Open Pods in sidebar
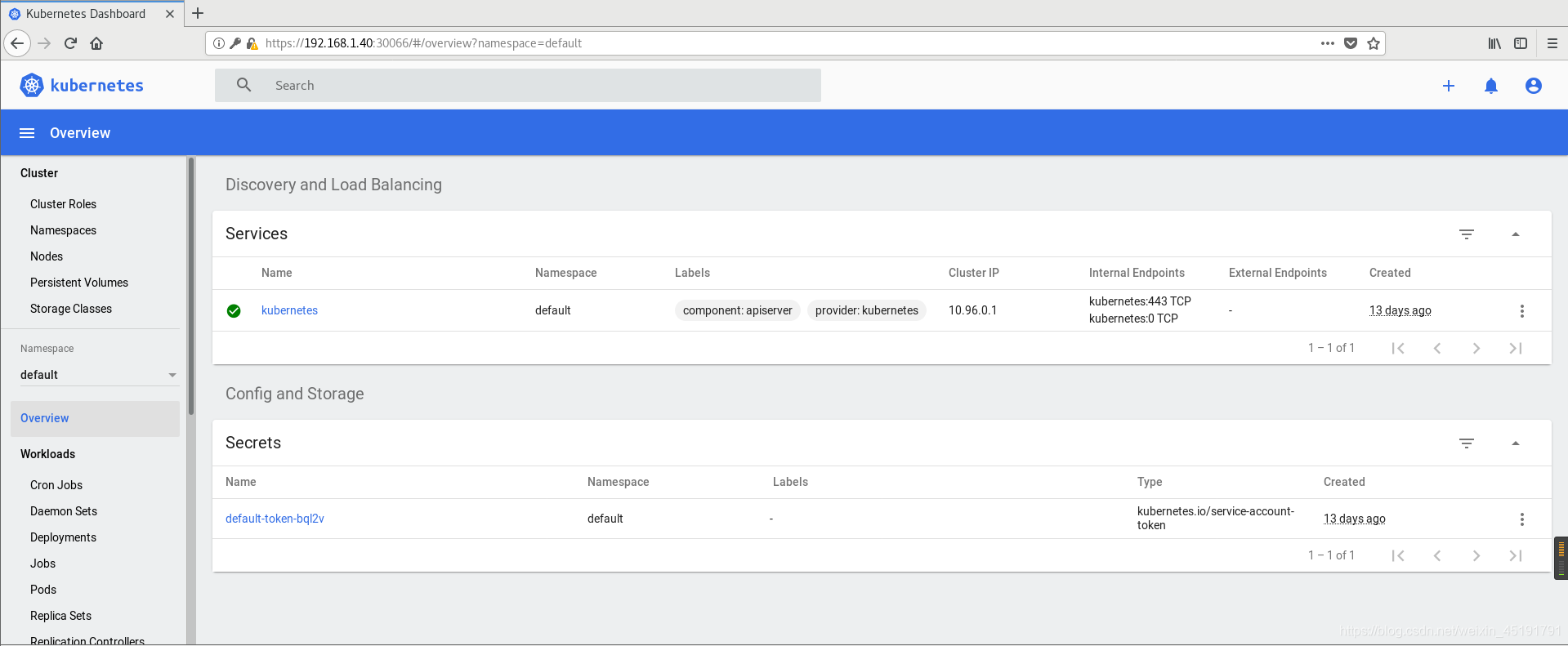This screenshot has height=646, width=1568. coord(43,590)
